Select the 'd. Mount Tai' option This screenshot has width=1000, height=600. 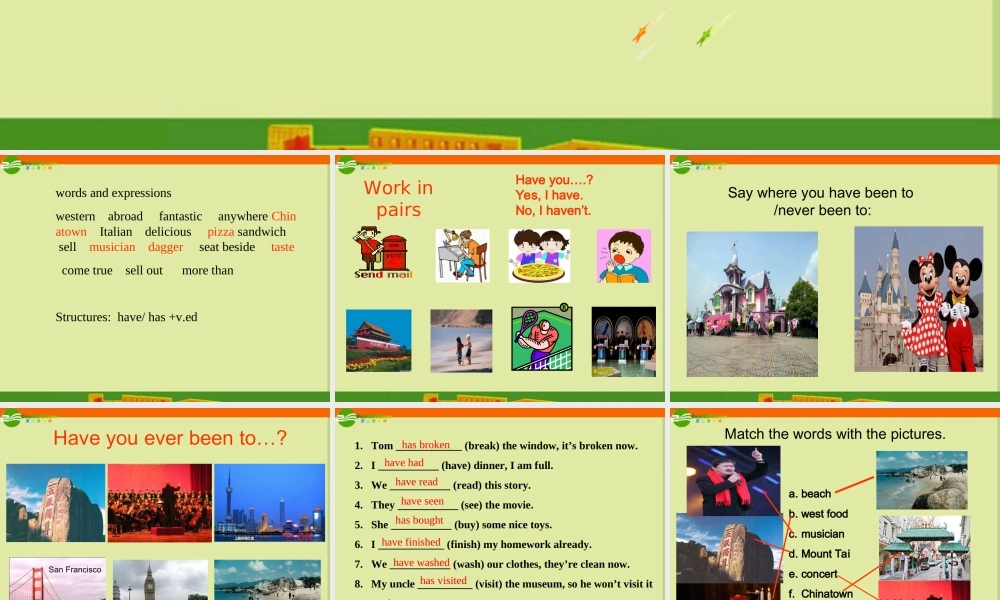819,554
